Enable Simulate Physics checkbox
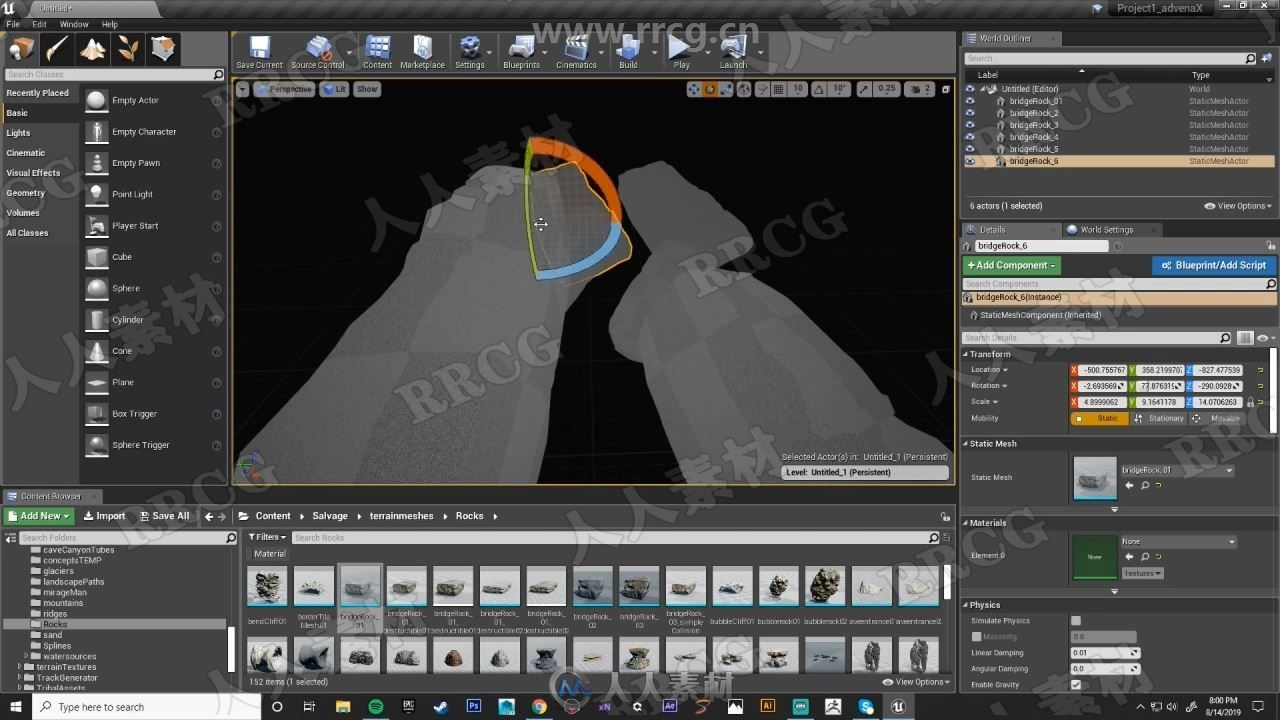The width and height of the screenshot is (1280, 720). click(x=1076, y=621)
